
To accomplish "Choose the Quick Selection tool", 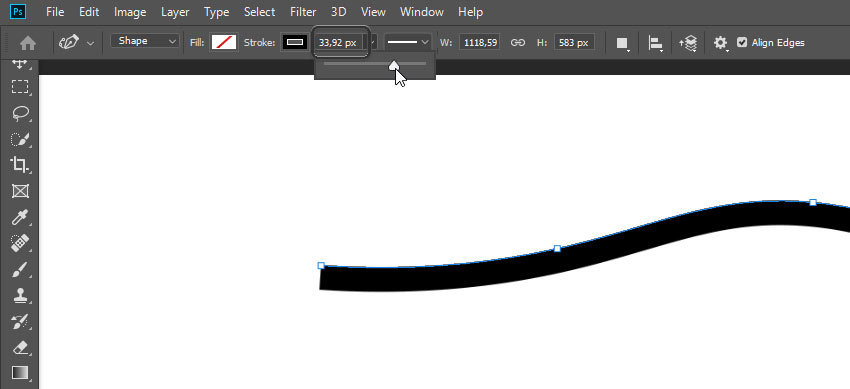I will (x=20, y=139).
